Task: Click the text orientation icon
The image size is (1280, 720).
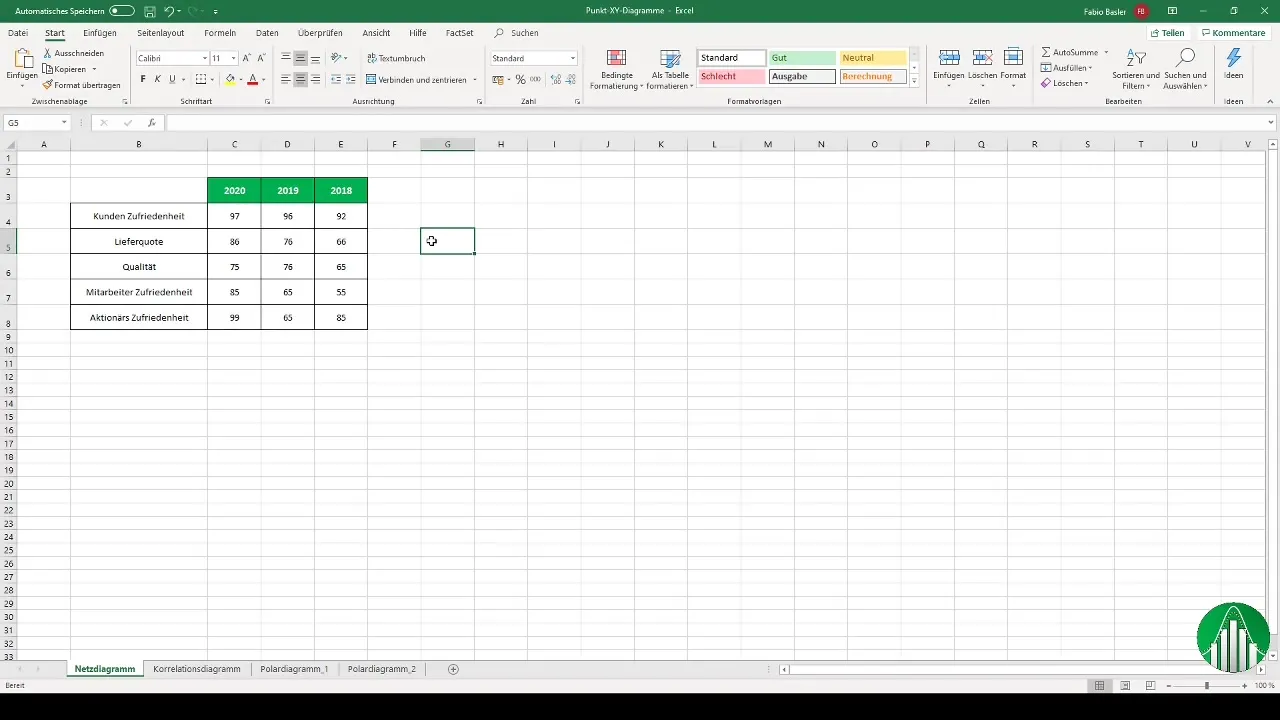Action: coord(337,58)
